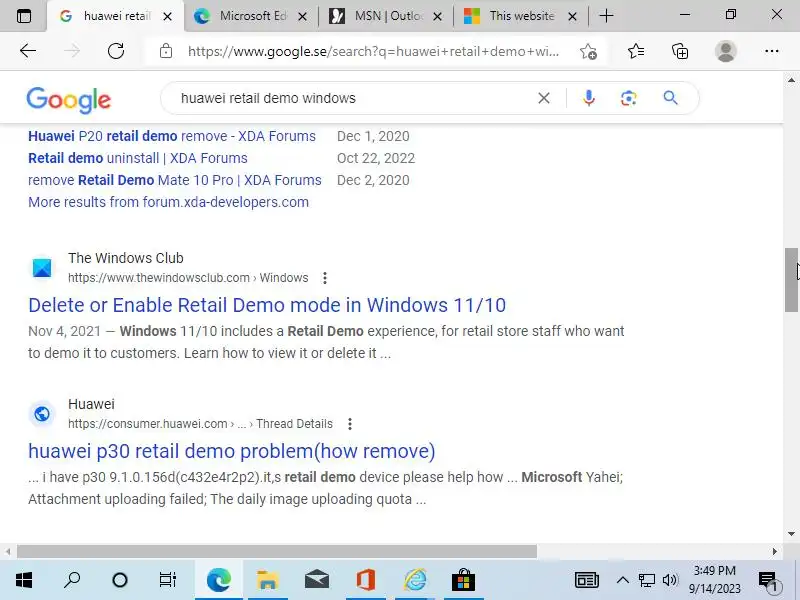Open Microsoft Store from taskbar
This screenshot has height=600, width=800.
click(x=463, y=580)
